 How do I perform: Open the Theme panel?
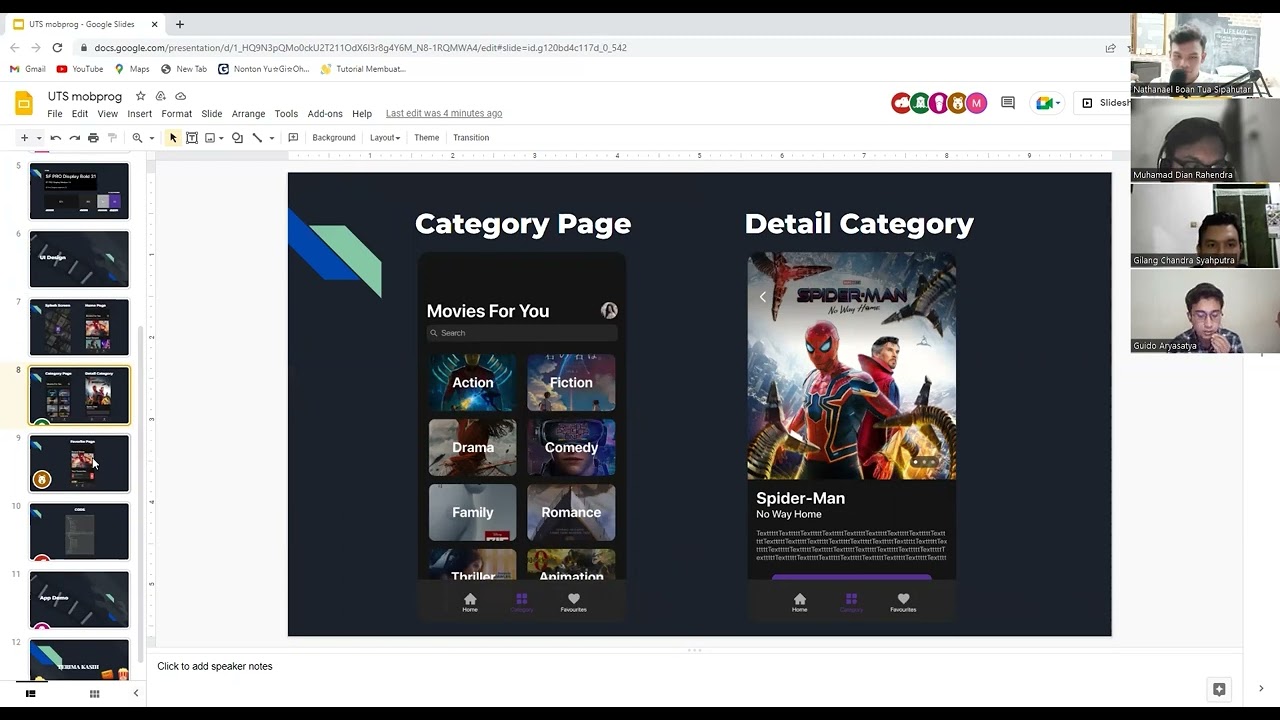tap(427, 138)
